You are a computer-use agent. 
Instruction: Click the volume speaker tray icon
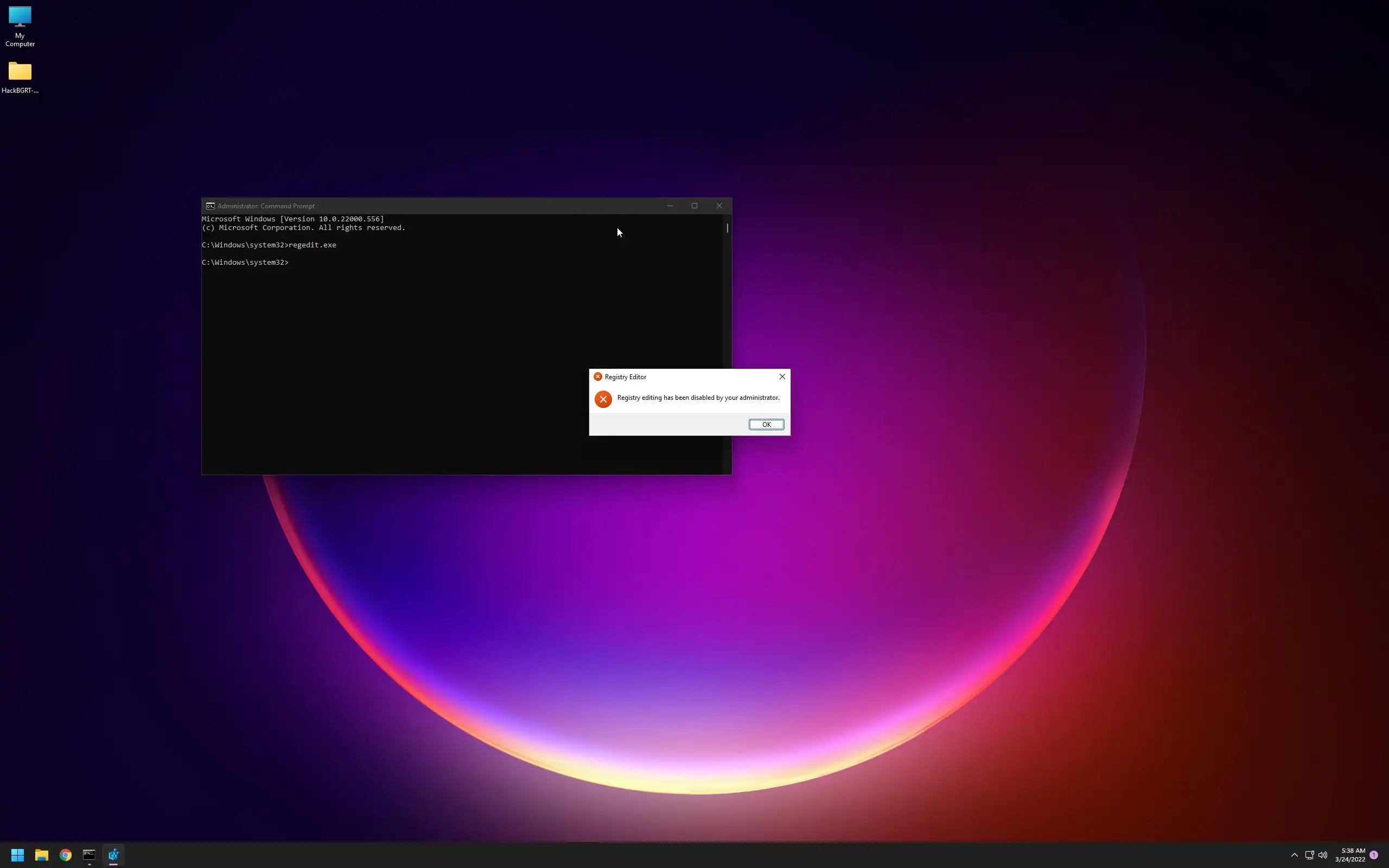point(1323,855)
